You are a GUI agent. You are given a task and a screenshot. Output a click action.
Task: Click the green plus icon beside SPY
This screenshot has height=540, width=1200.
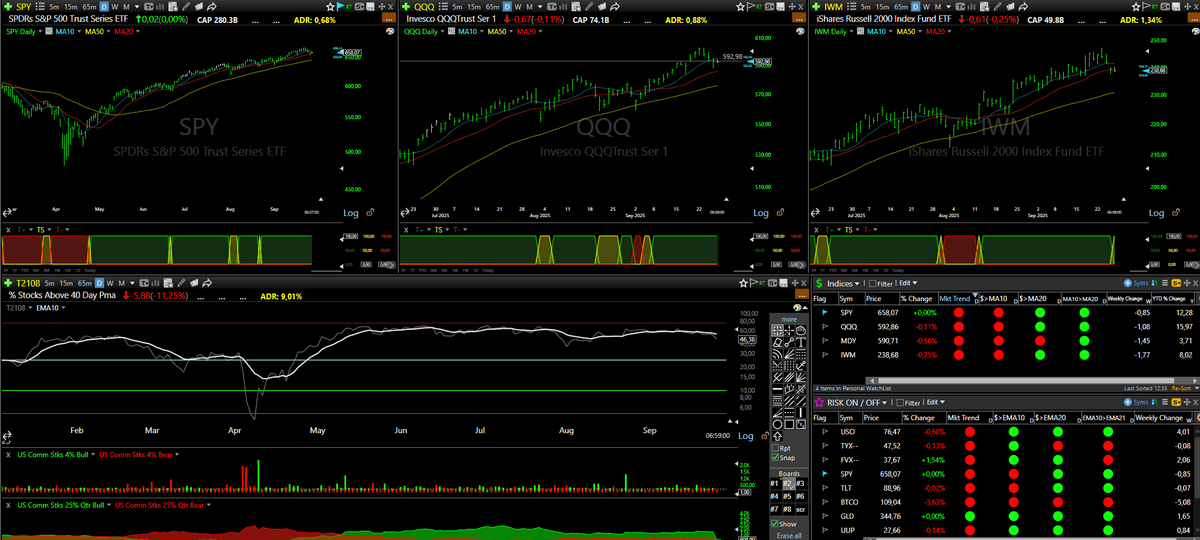[x=7, y=7]
